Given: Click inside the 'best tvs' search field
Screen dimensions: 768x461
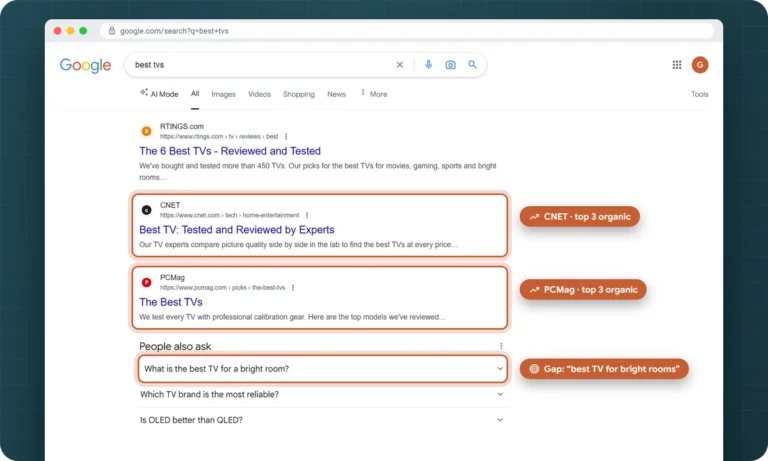Looking at the screenshot, I should pyautogui.click(x=260, y=65).
